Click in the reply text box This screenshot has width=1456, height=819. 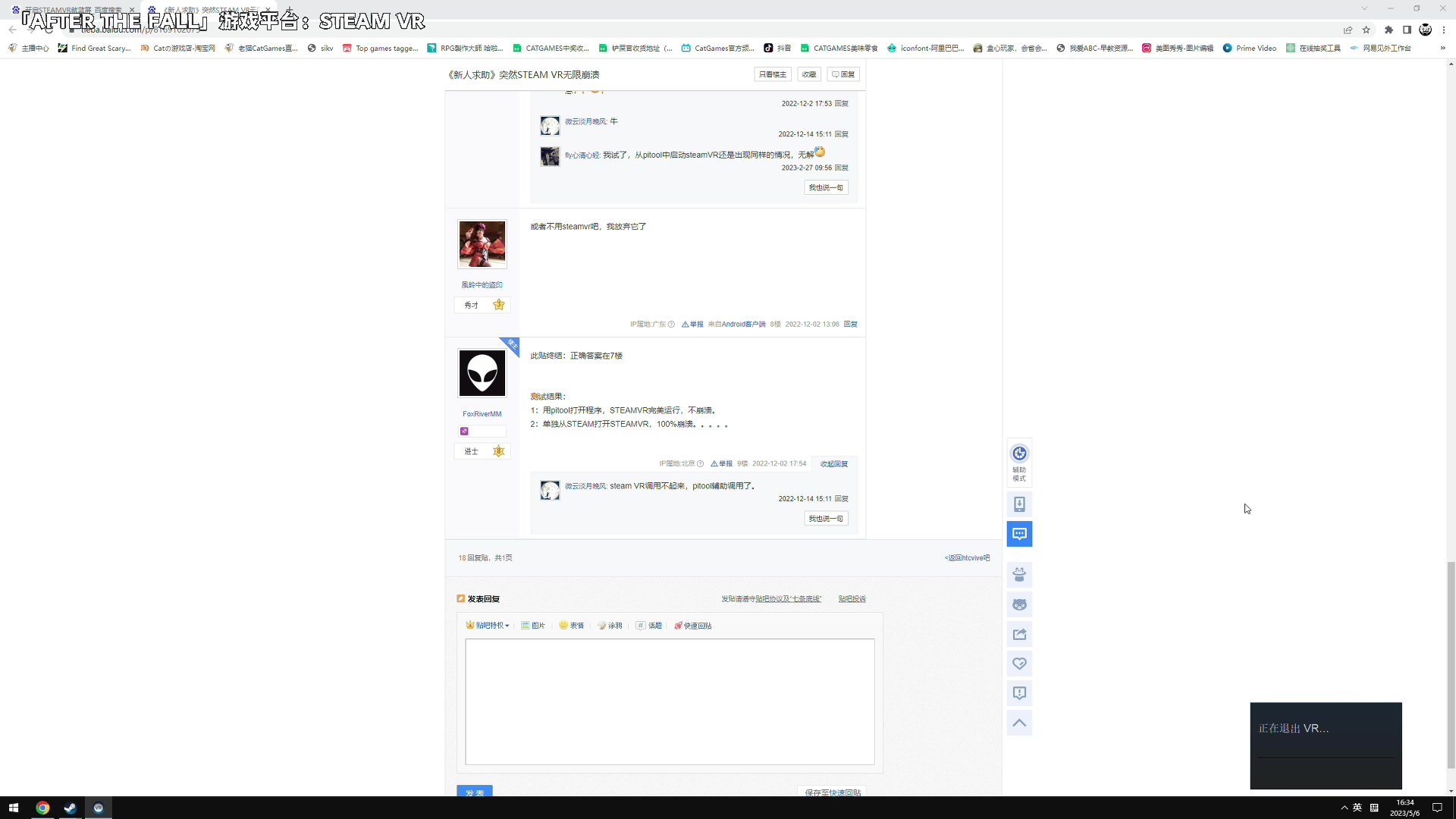point(670,701)
